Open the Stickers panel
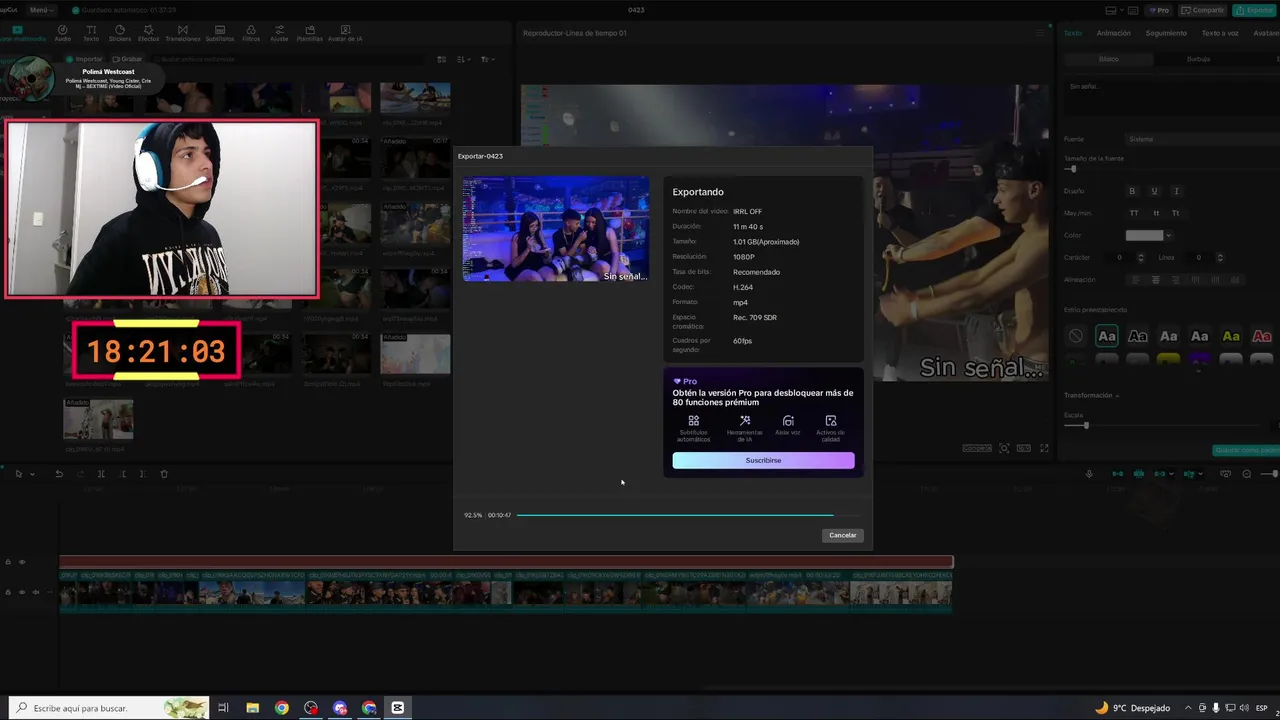This screenshot has width=1280, height=720. point(119,33)
